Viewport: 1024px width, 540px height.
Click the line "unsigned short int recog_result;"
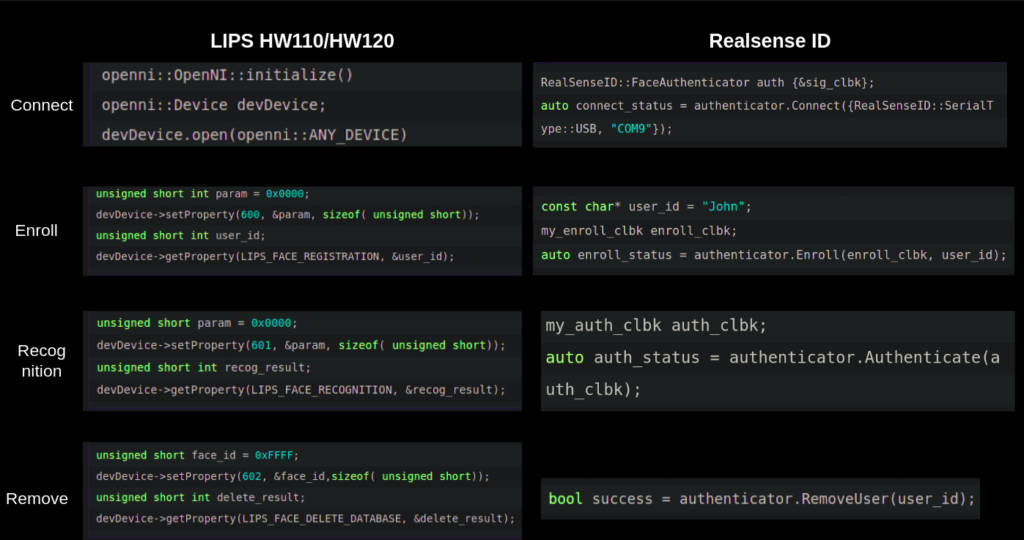204,368
